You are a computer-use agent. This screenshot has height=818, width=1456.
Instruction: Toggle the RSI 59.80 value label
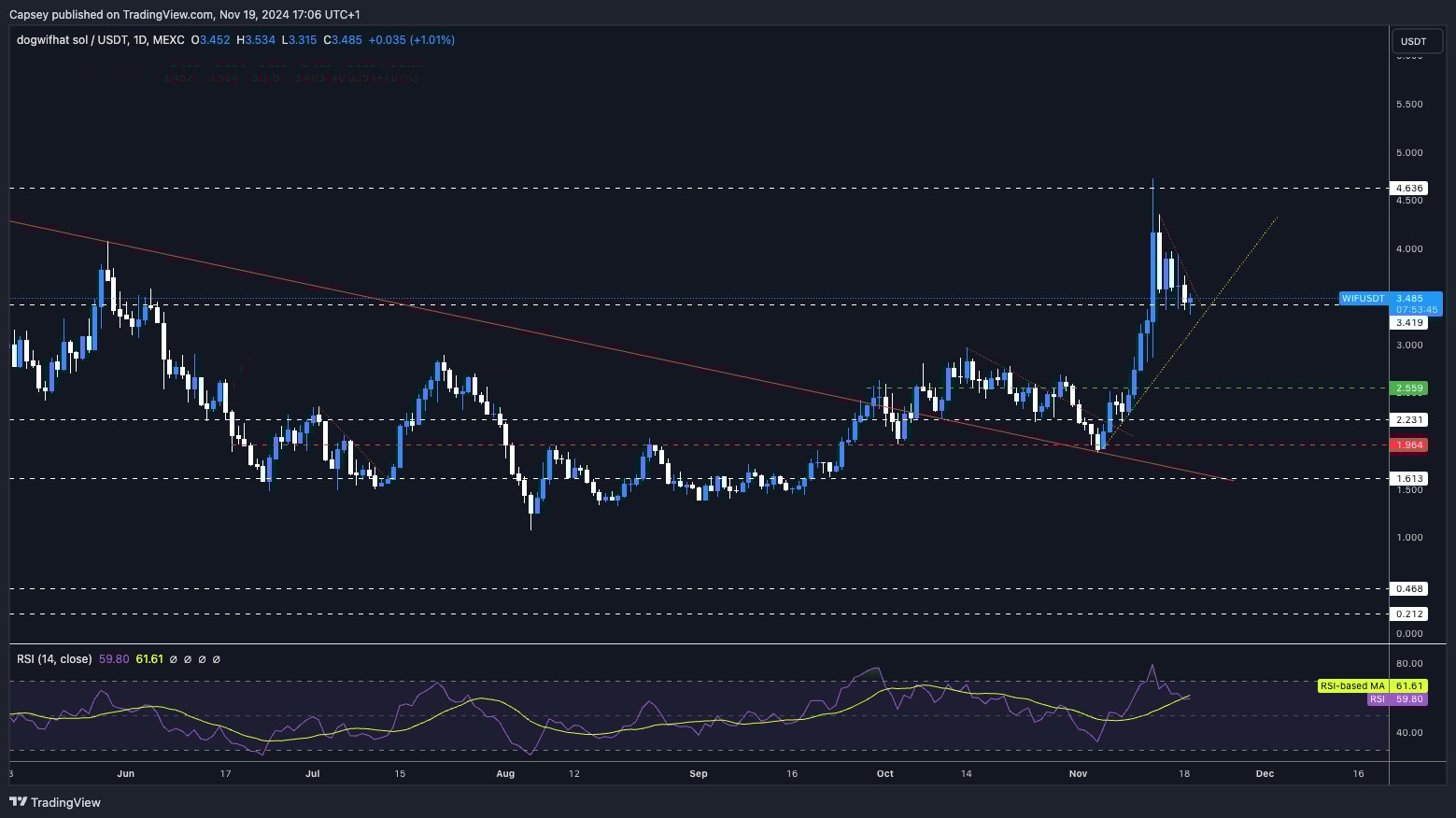pyautogui.click(x=1397, y=699)
